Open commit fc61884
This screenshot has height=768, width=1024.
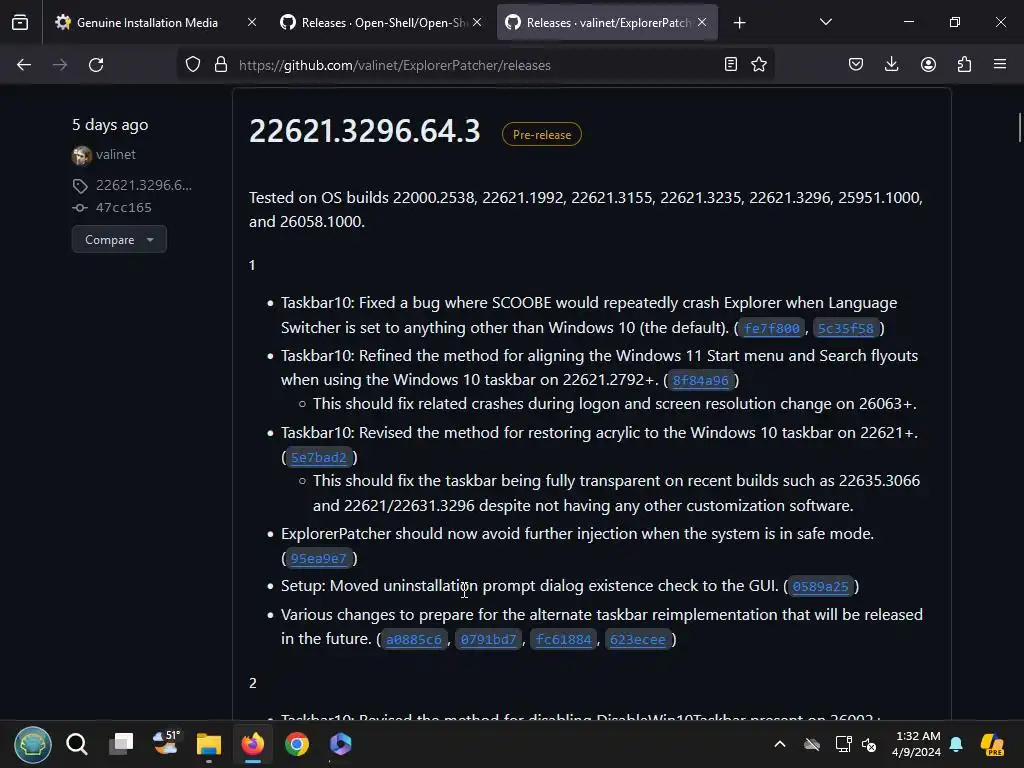563,639
